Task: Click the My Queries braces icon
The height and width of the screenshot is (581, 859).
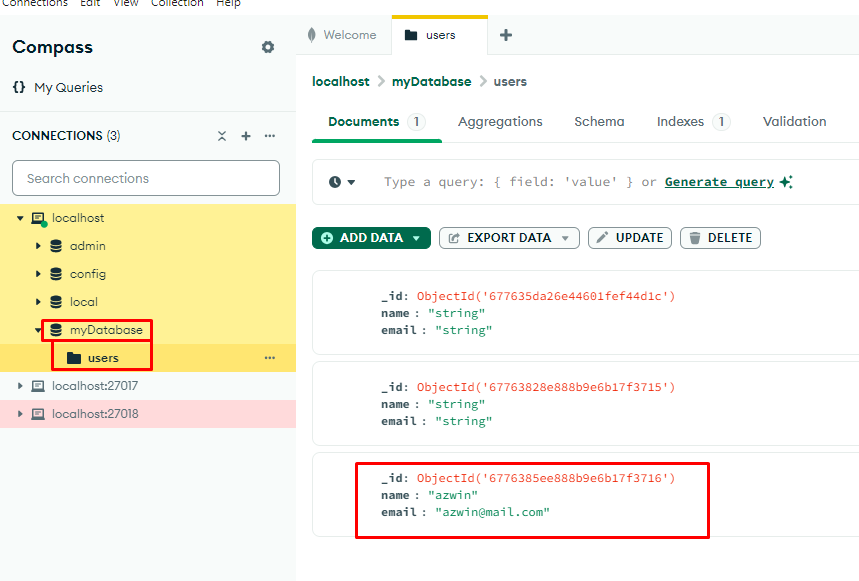Action: (19, 87)
